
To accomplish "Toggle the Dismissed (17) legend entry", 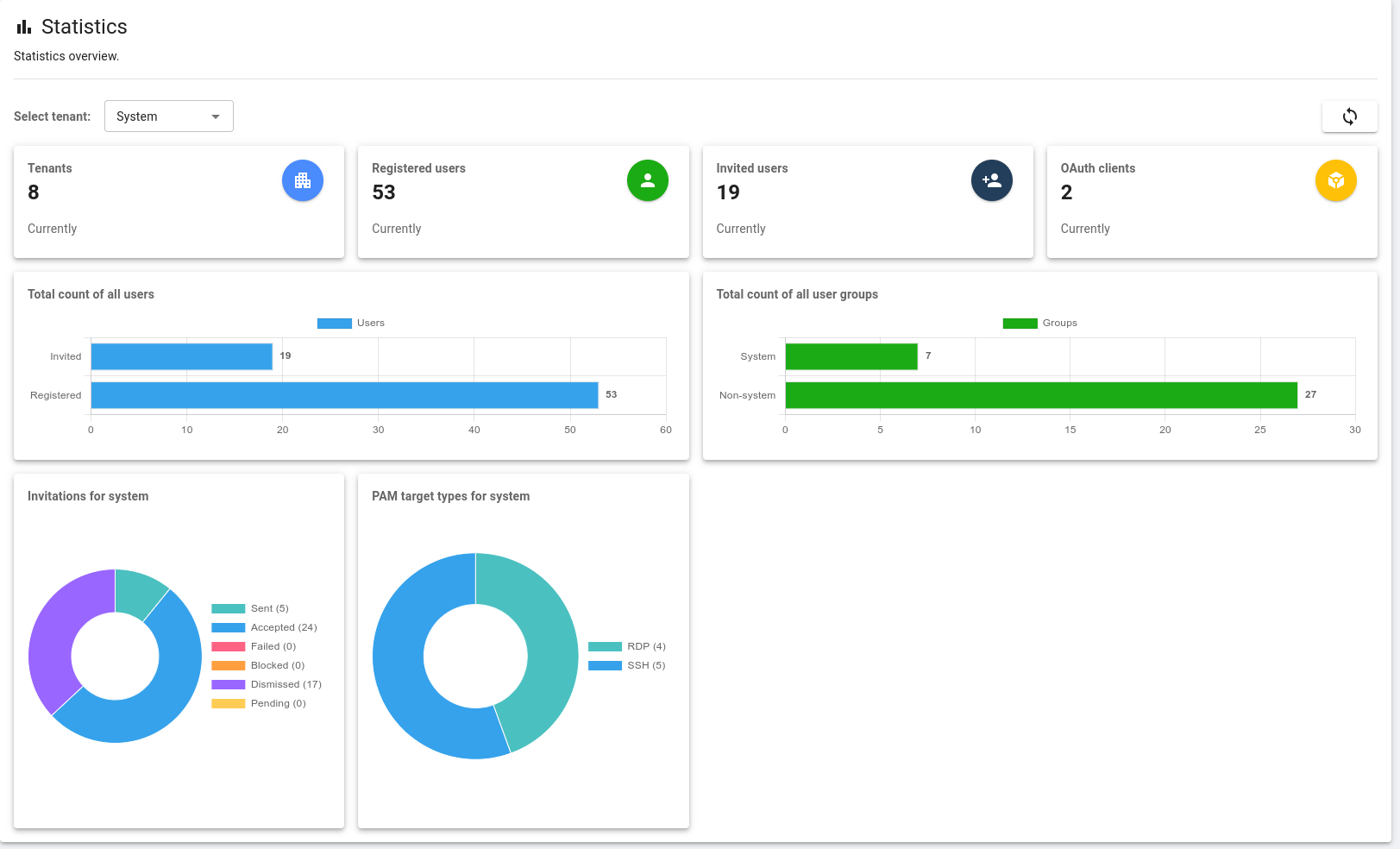I will [x=267, y=685].
